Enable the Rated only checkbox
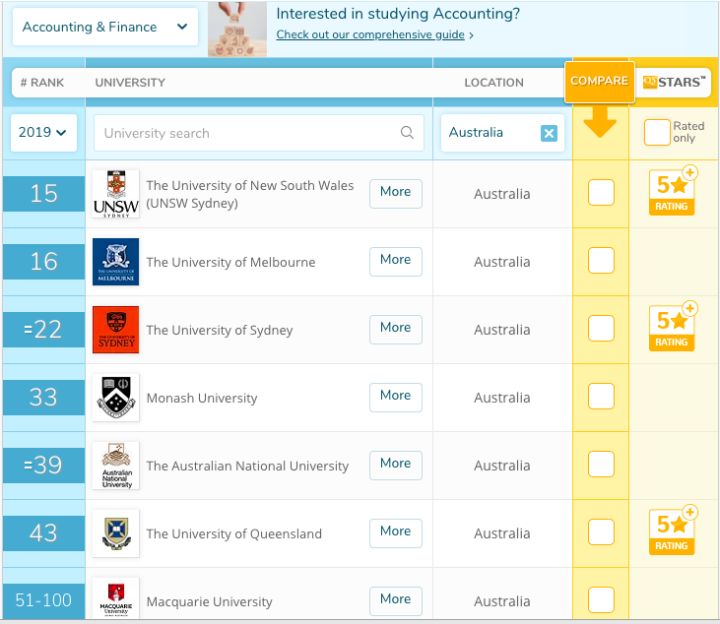The image size is (720, 624). click(x=657, y=132)
